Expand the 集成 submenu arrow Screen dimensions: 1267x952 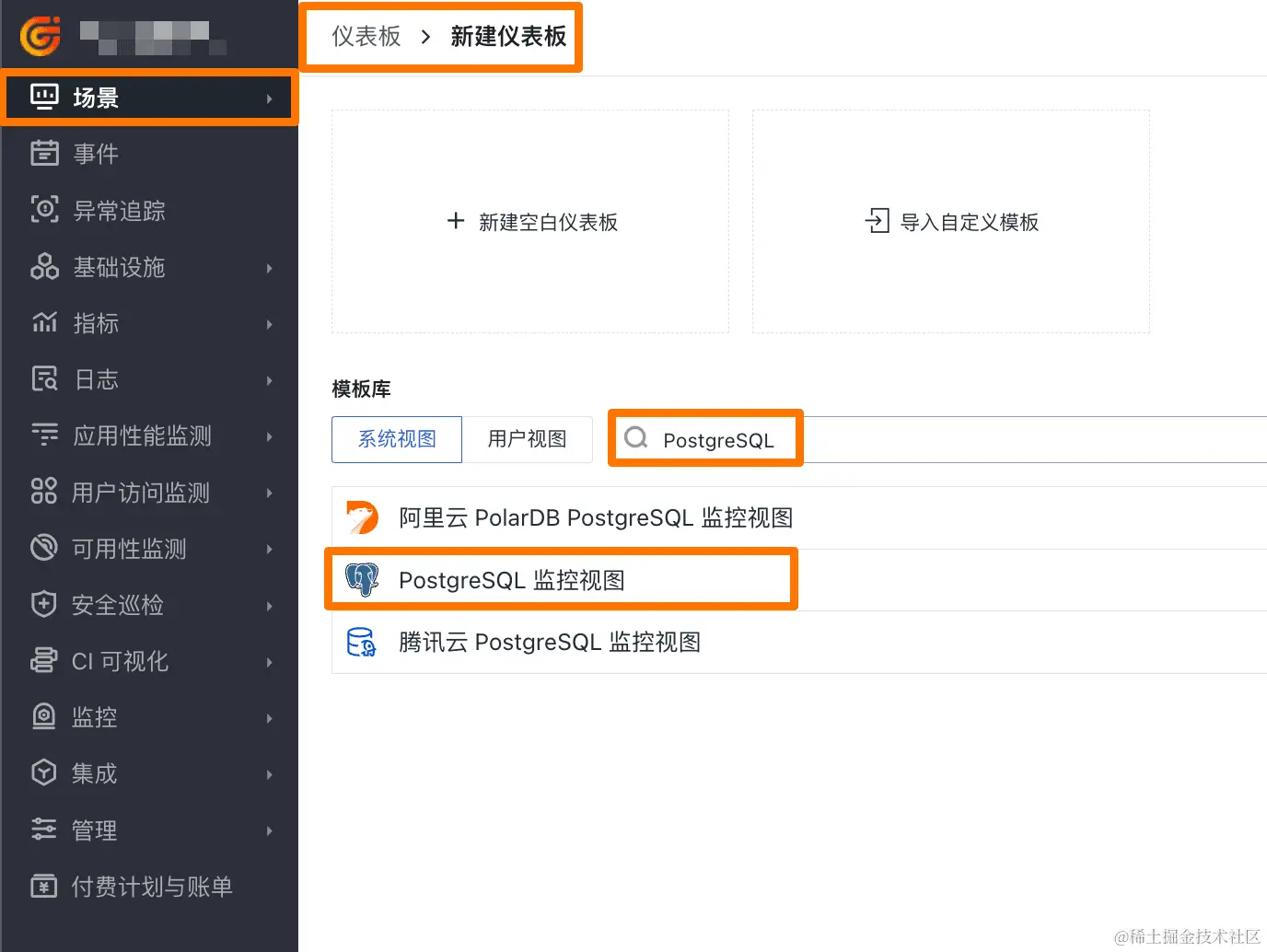click(269, 774)
